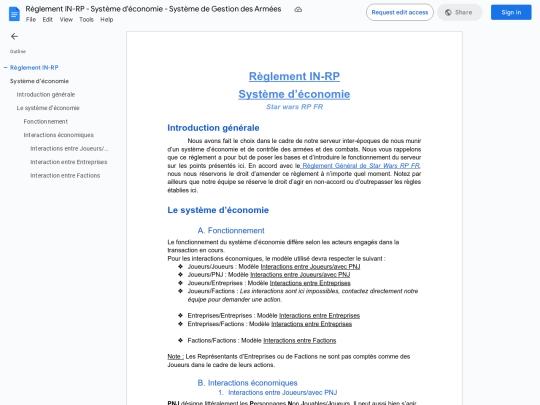Click the Sign in button
The image size is (540, 405).
(511, 12)
